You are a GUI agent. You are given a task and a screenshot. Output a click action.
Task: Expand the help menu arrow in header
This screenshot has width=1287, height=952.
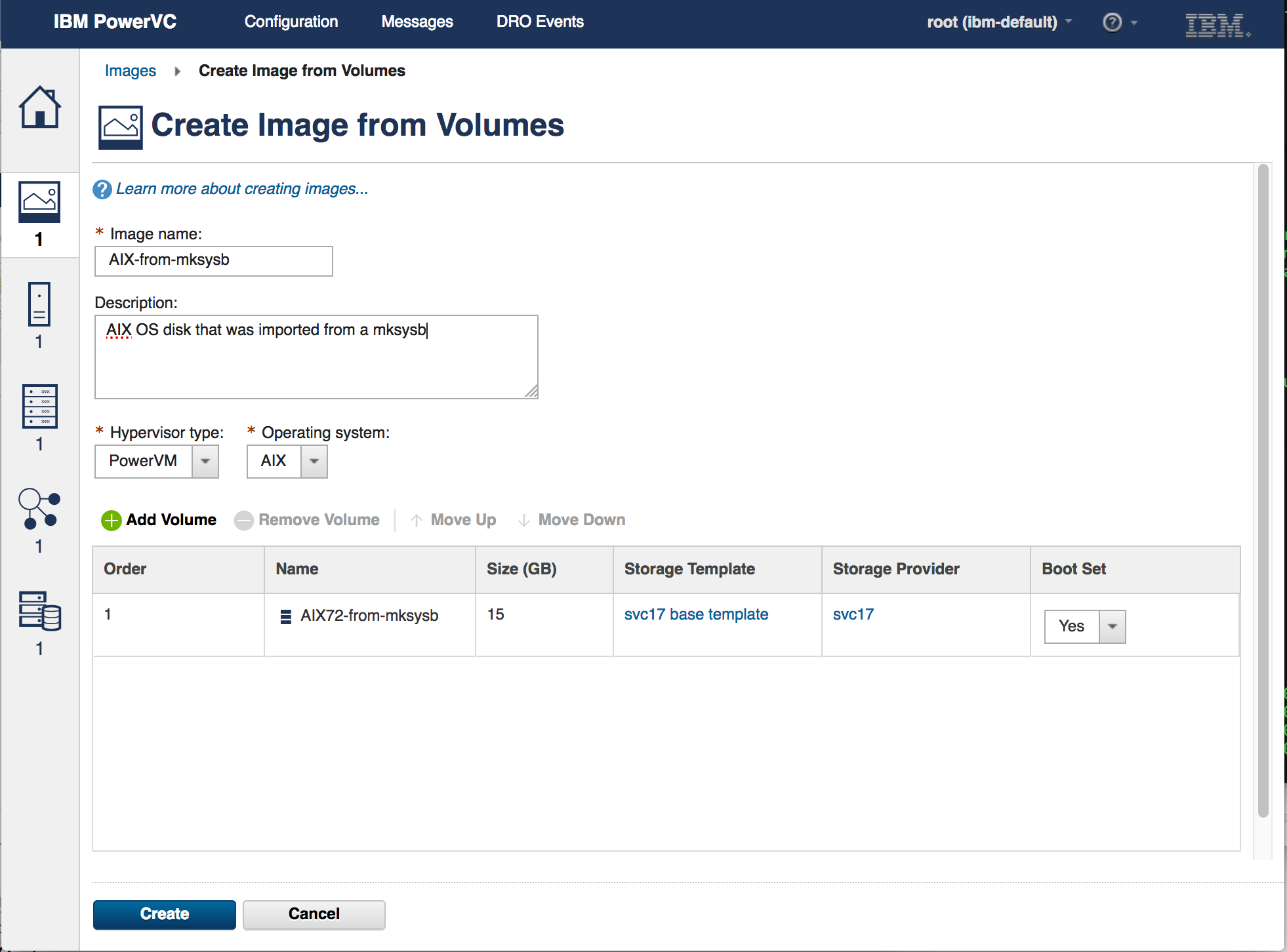tap(1134, 23)
